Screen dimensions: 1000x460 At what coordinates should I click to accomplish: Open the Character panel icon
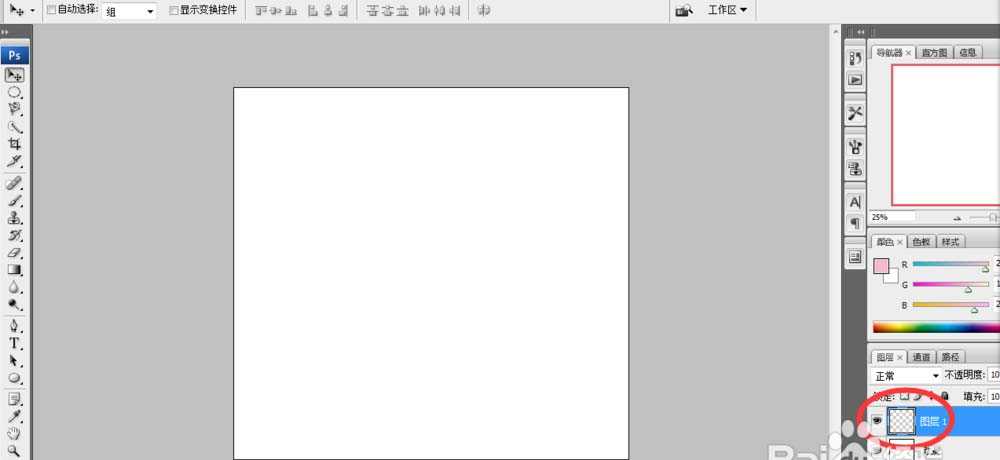(x=855, y=203)
